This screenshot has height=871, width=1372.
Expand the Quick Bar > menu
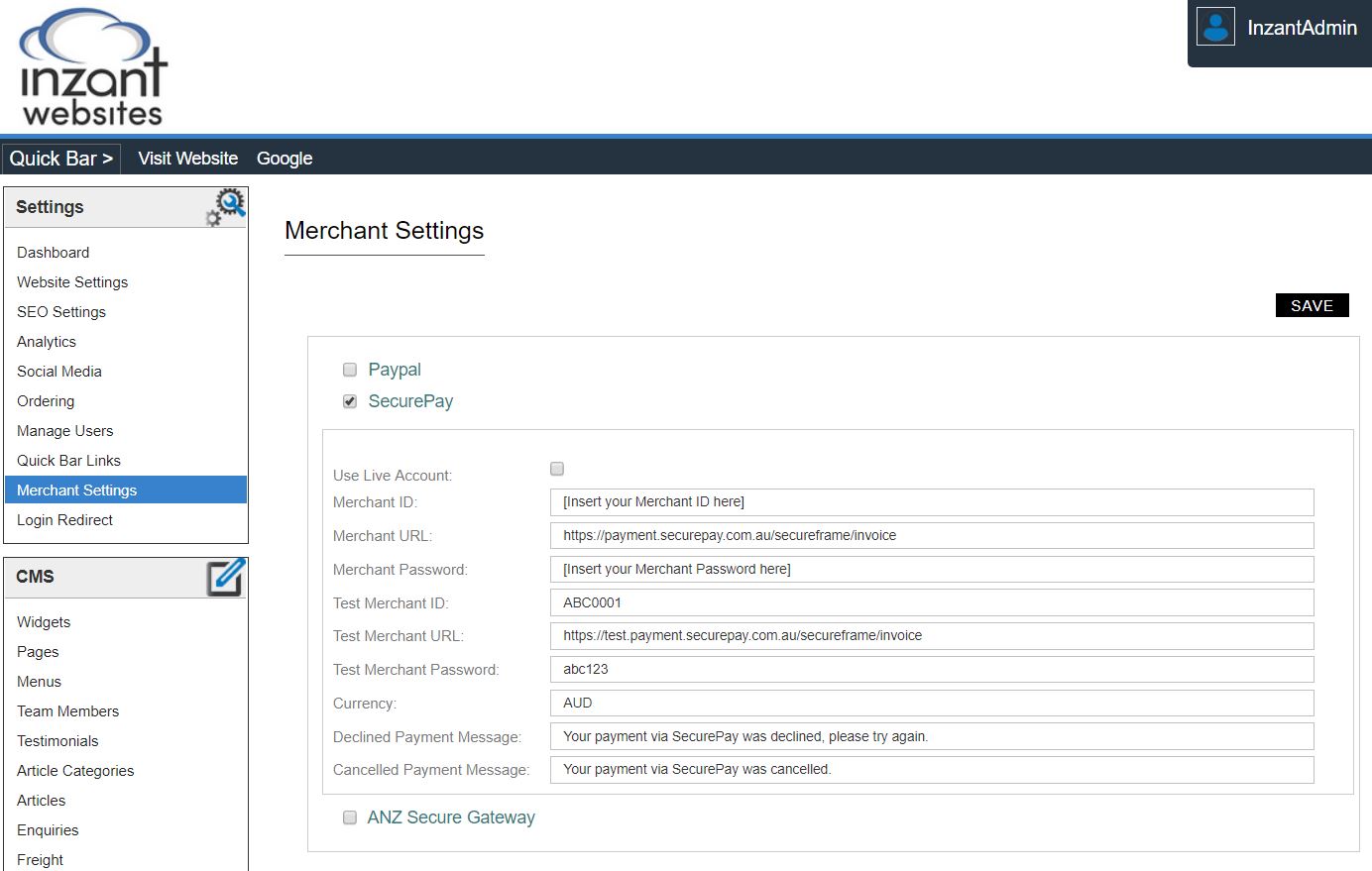[61, 159]
